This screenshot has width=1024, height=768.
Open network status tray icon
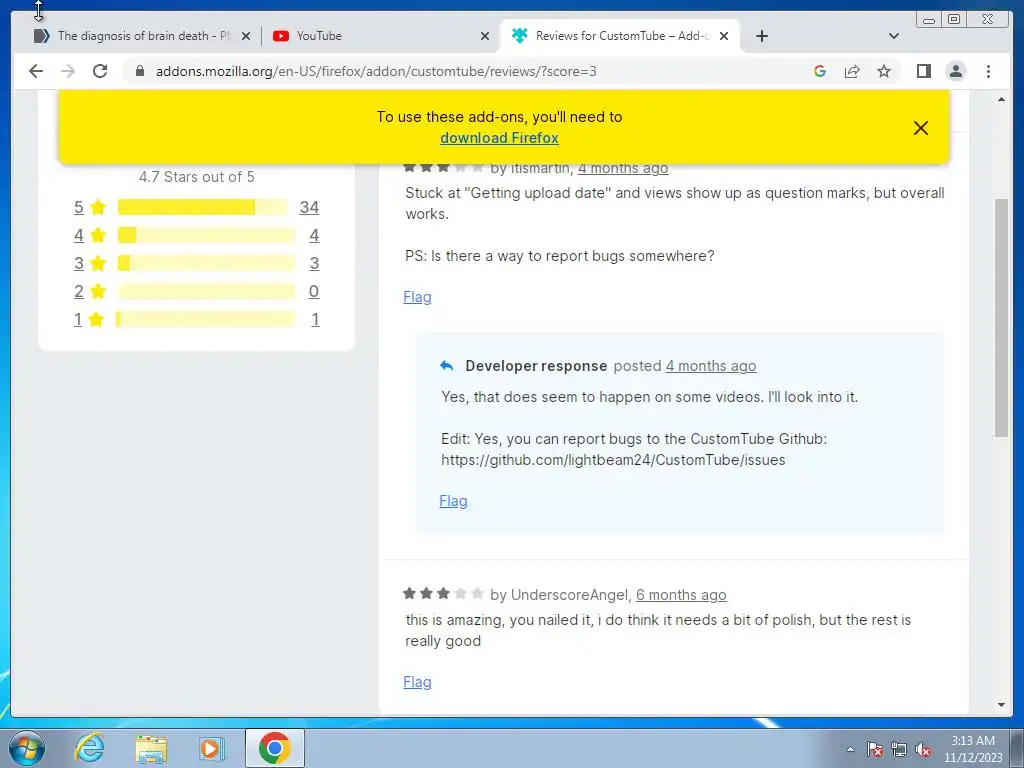(899, 749)
